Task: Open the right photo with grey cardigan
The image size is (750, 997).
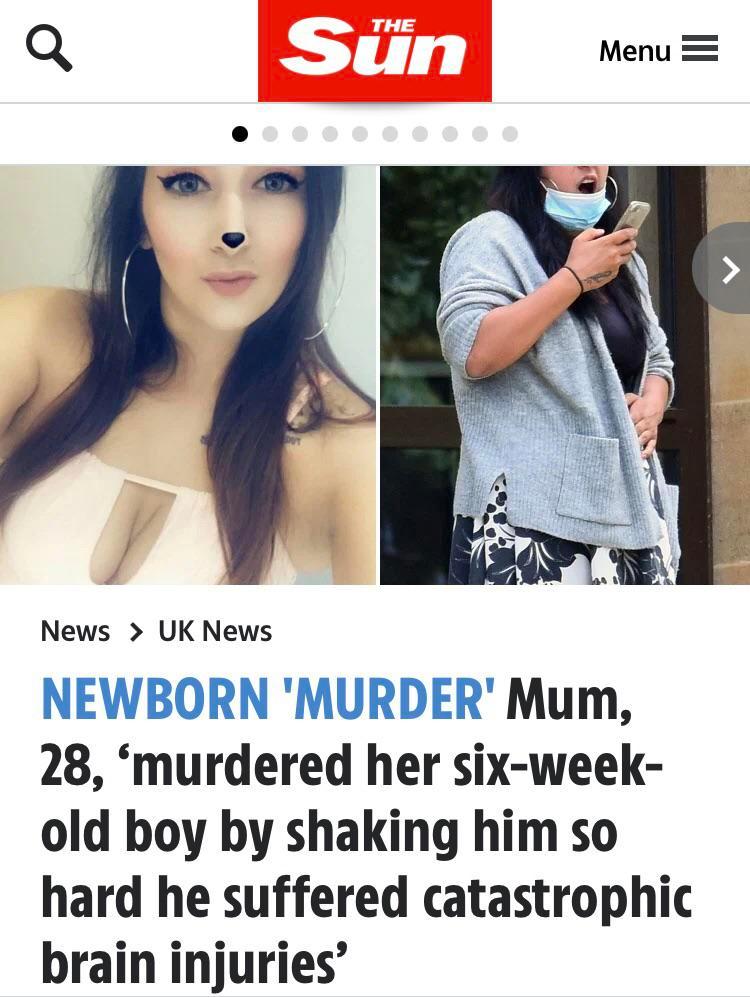Action: coord(565,375)
